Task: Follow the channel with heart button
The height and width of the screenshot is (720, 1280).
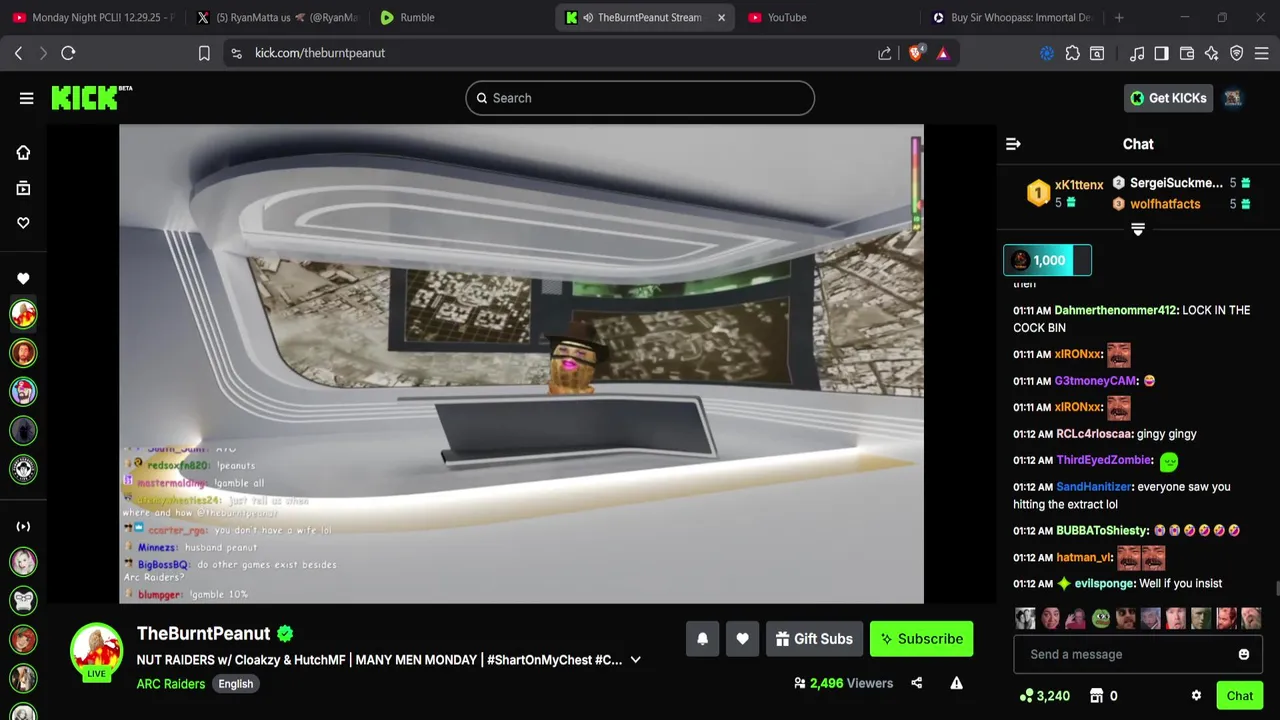Action: (742, 639)
